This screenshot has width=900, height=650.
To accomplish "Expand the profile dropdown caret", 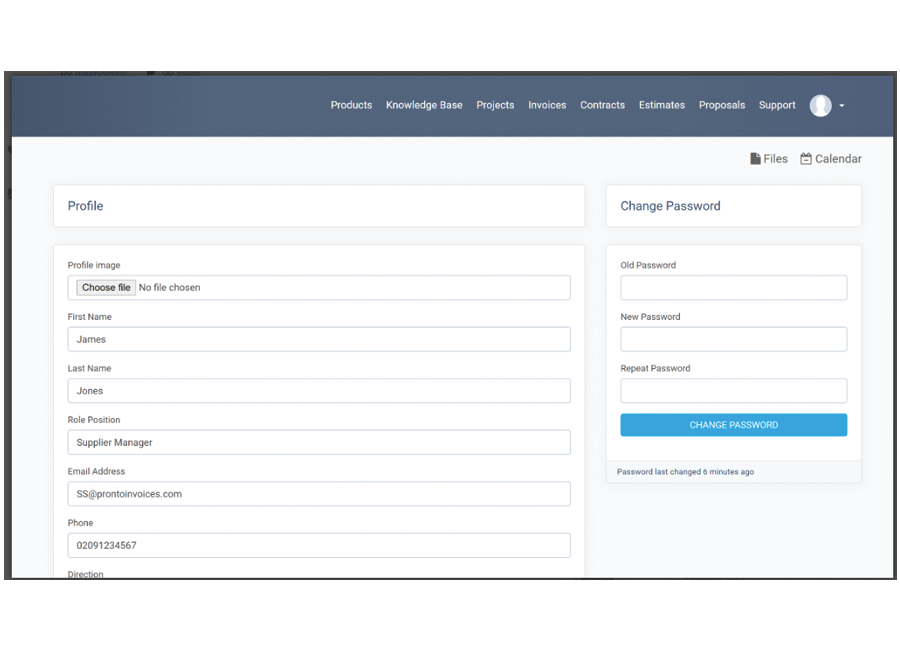I will point(842,106).
